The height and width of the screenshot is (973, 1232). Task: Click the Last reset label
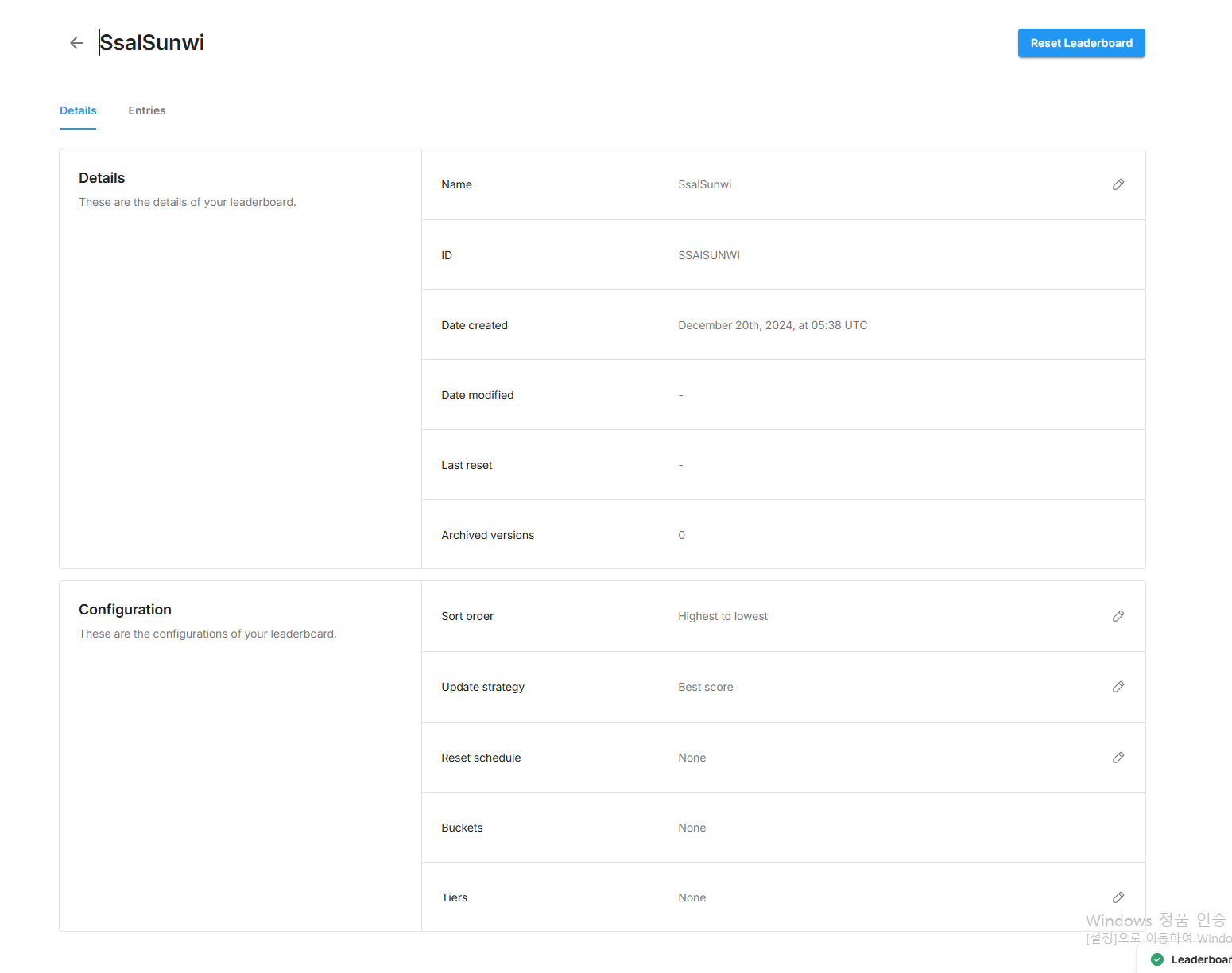click(467, 465)
